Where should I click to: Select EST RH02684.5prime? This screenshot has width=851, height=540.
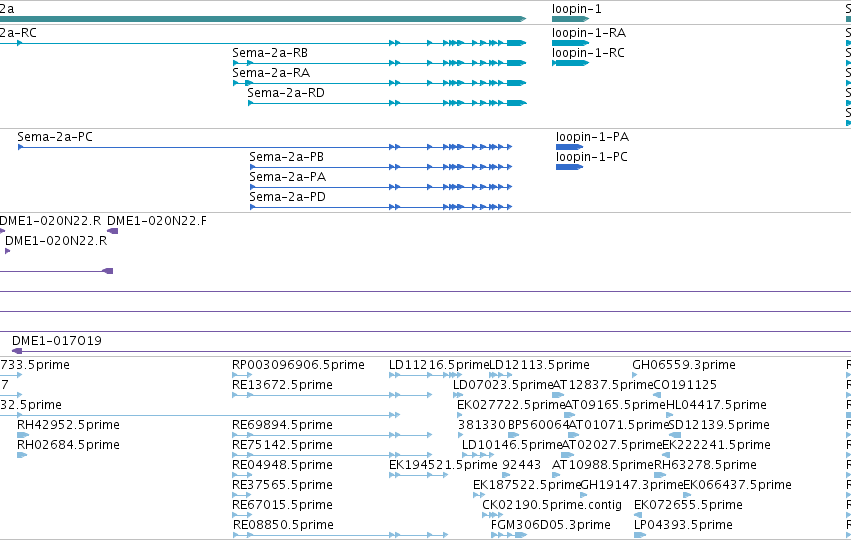pos(68,445)
